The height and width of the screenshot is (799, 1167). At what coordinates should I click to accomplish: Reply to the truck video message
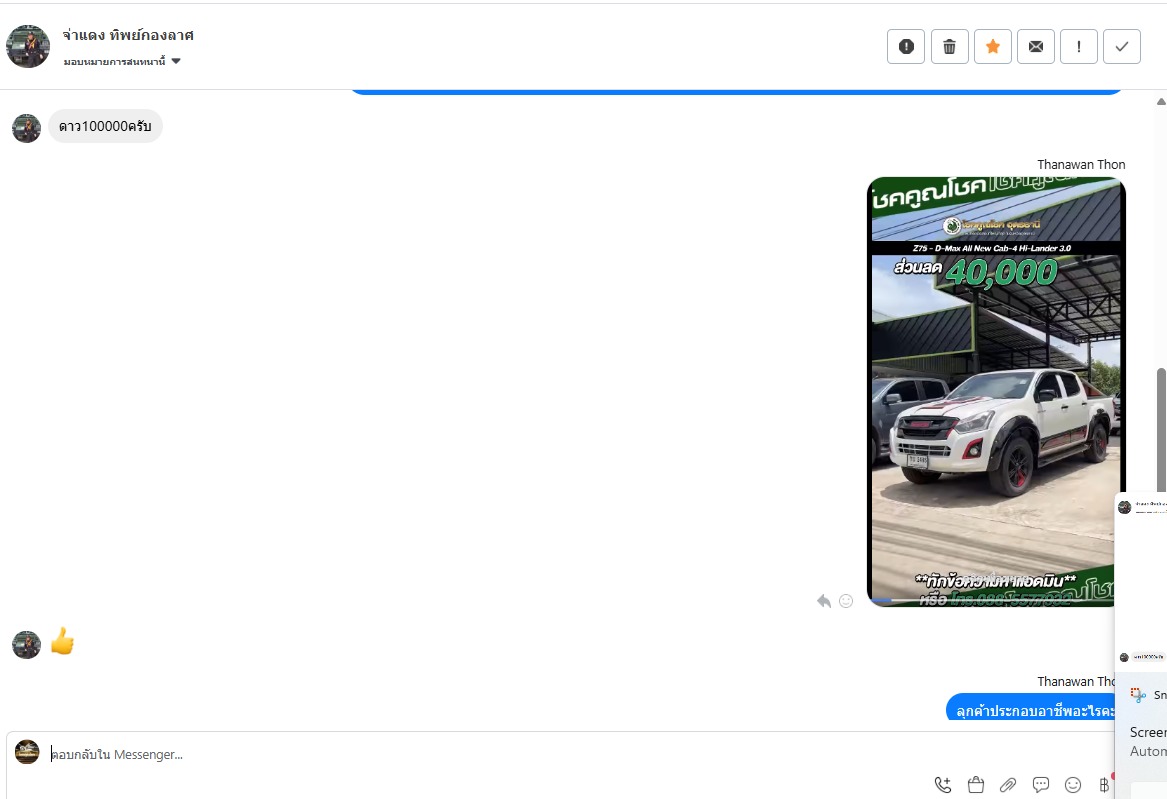coord(824,601)
